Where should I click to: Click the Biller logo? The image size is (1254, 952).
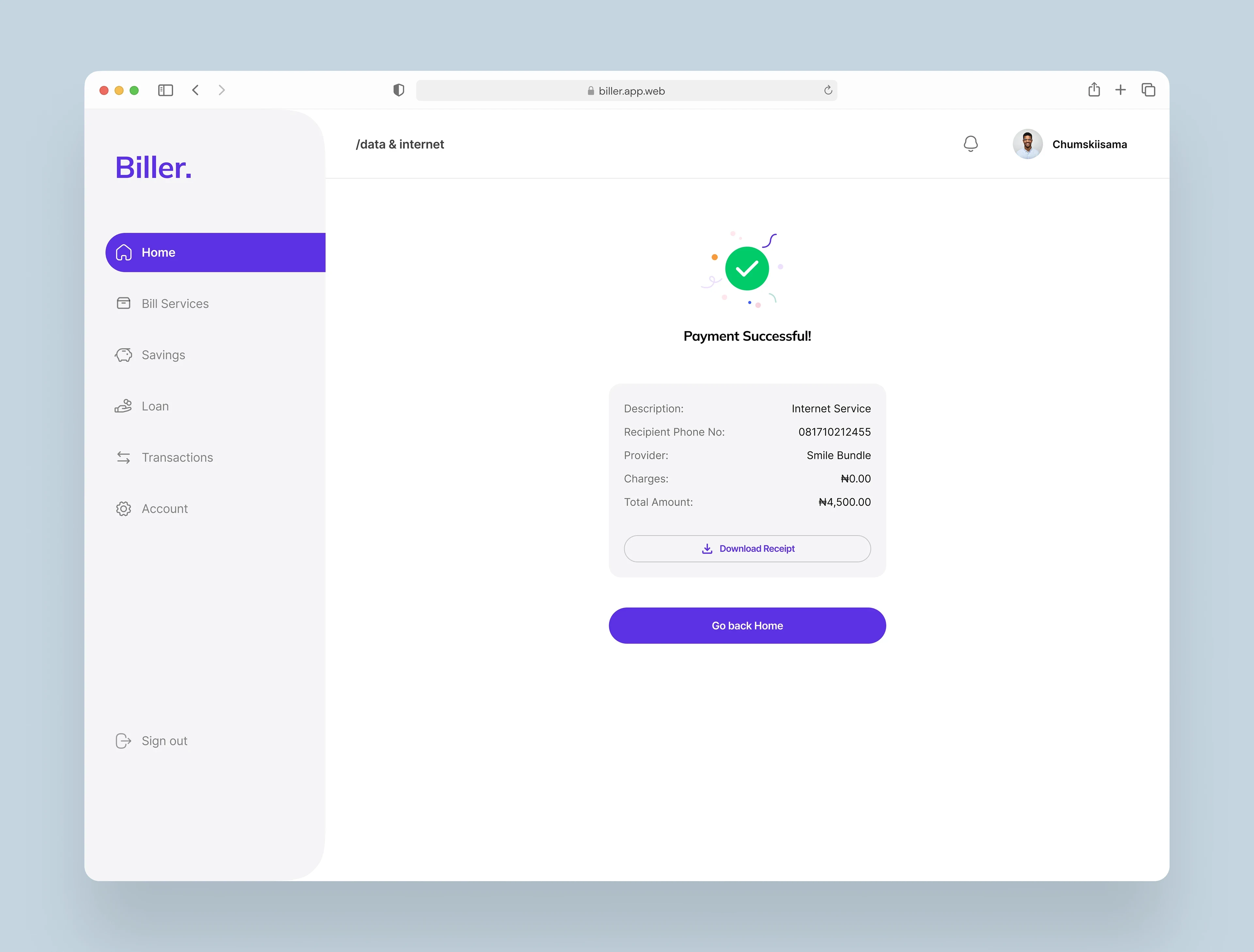pyautogui.click(x=153, y=168)
